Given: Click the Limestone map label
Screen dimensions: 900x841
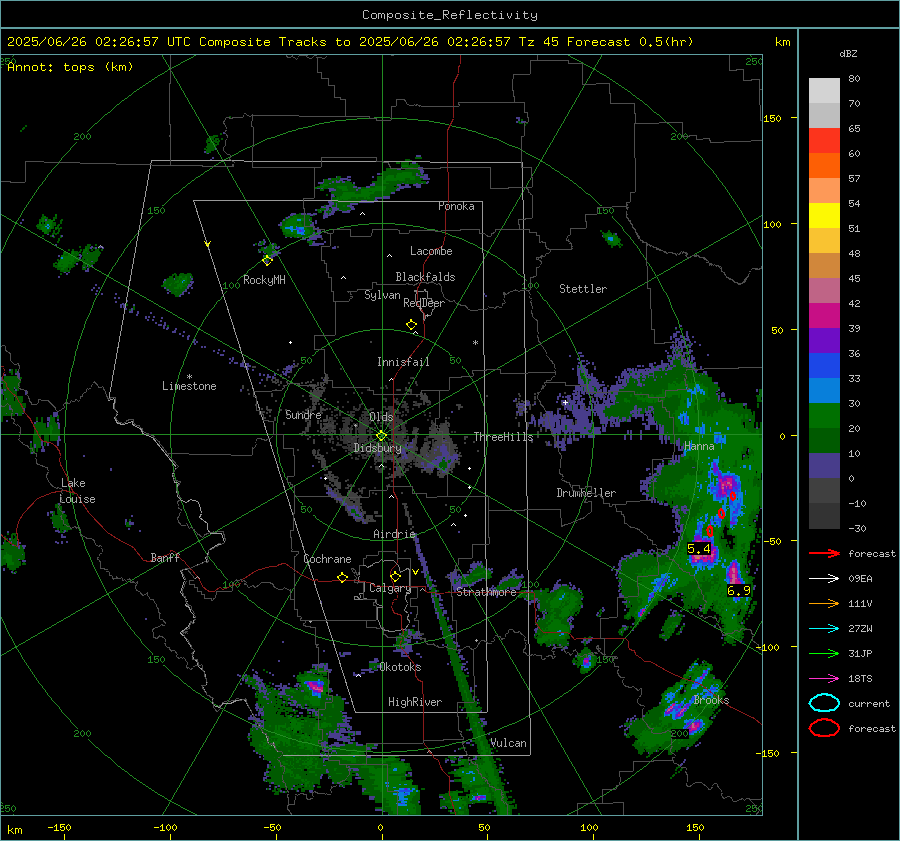Looking at the screenshot, I should point(189,386).
